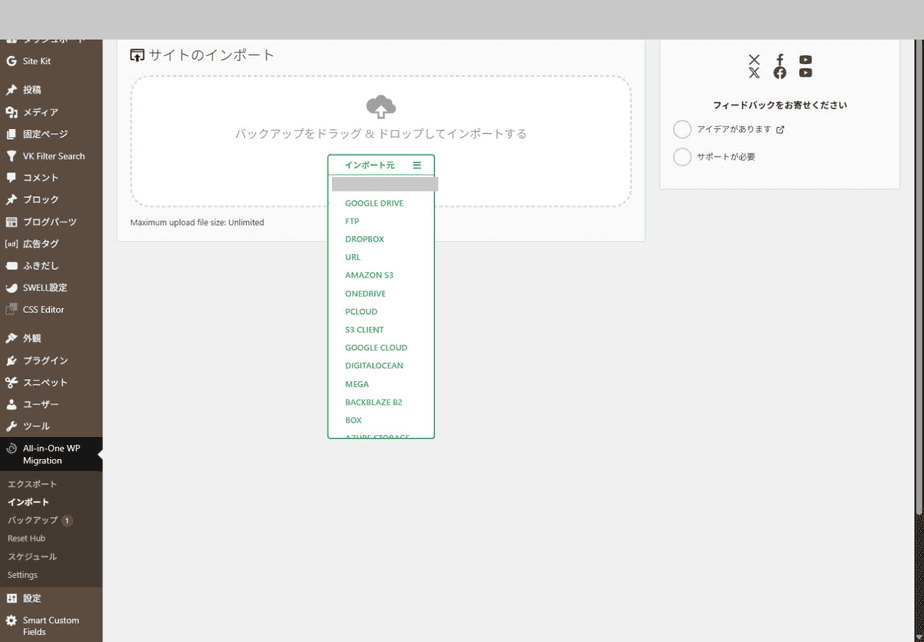This screenshot has width=924, height=642.
Task: Click the Smart Custom Fields gear icon
Action: click(x=11, y=620)
